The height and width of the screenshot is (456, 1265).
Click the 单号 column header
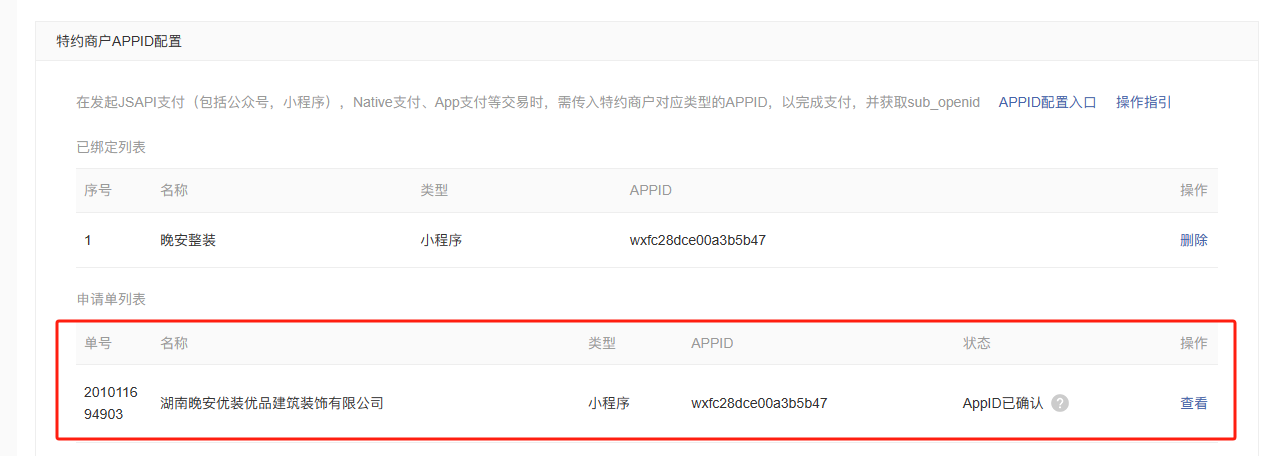point(98,343)
